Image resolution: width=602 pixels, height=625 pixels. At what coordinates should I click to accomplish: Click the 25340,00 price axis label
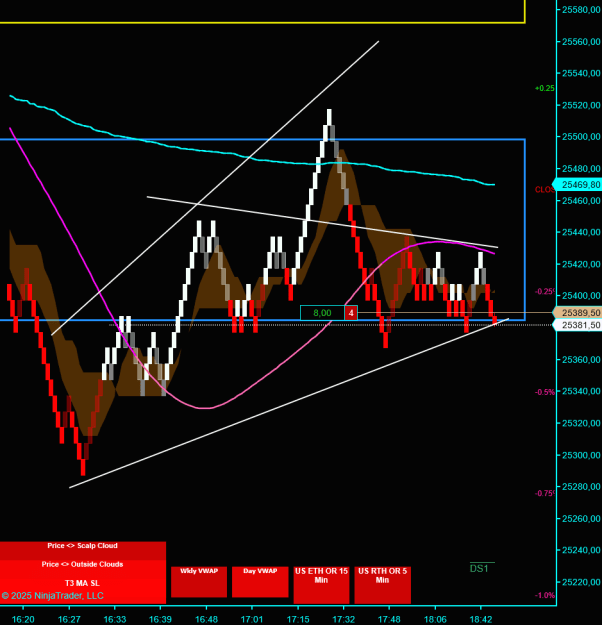[581, 391]
